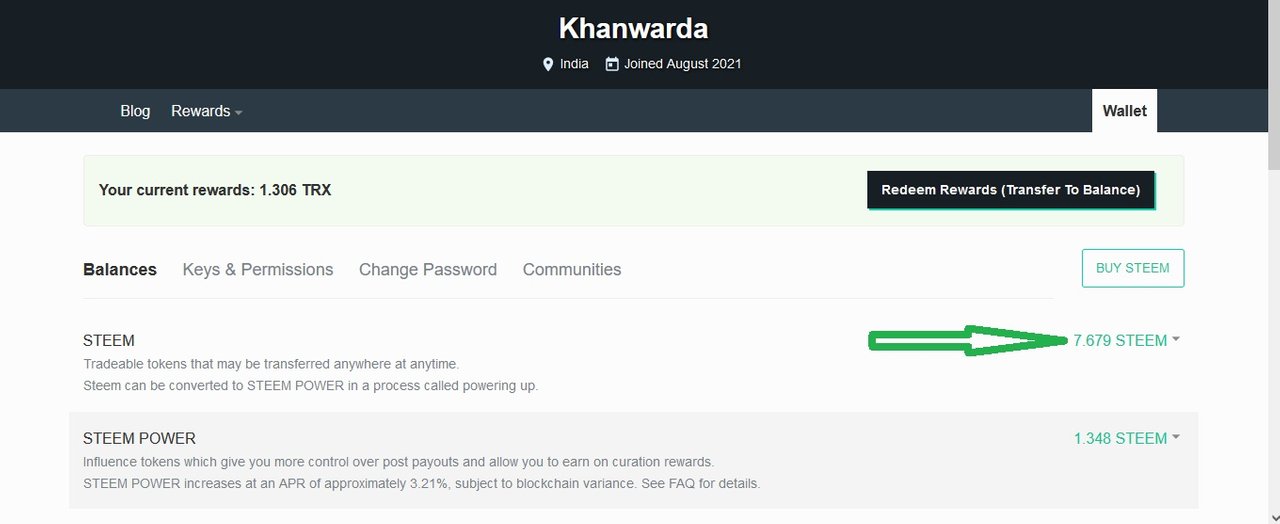1280x524 pixels.
Task: Click the calendar icon beside Joined August 2021
Action: click(x=612, y=64)
